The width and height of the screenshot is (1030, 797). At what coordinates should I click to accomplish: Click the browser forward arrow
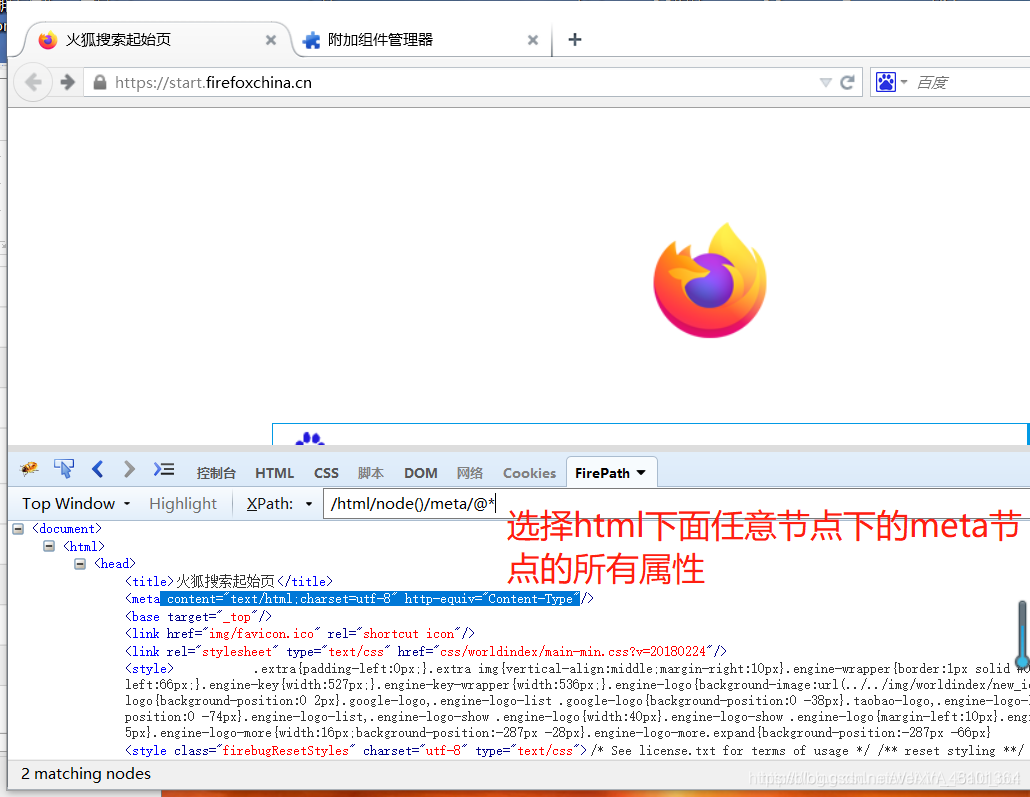pos(67,82)
